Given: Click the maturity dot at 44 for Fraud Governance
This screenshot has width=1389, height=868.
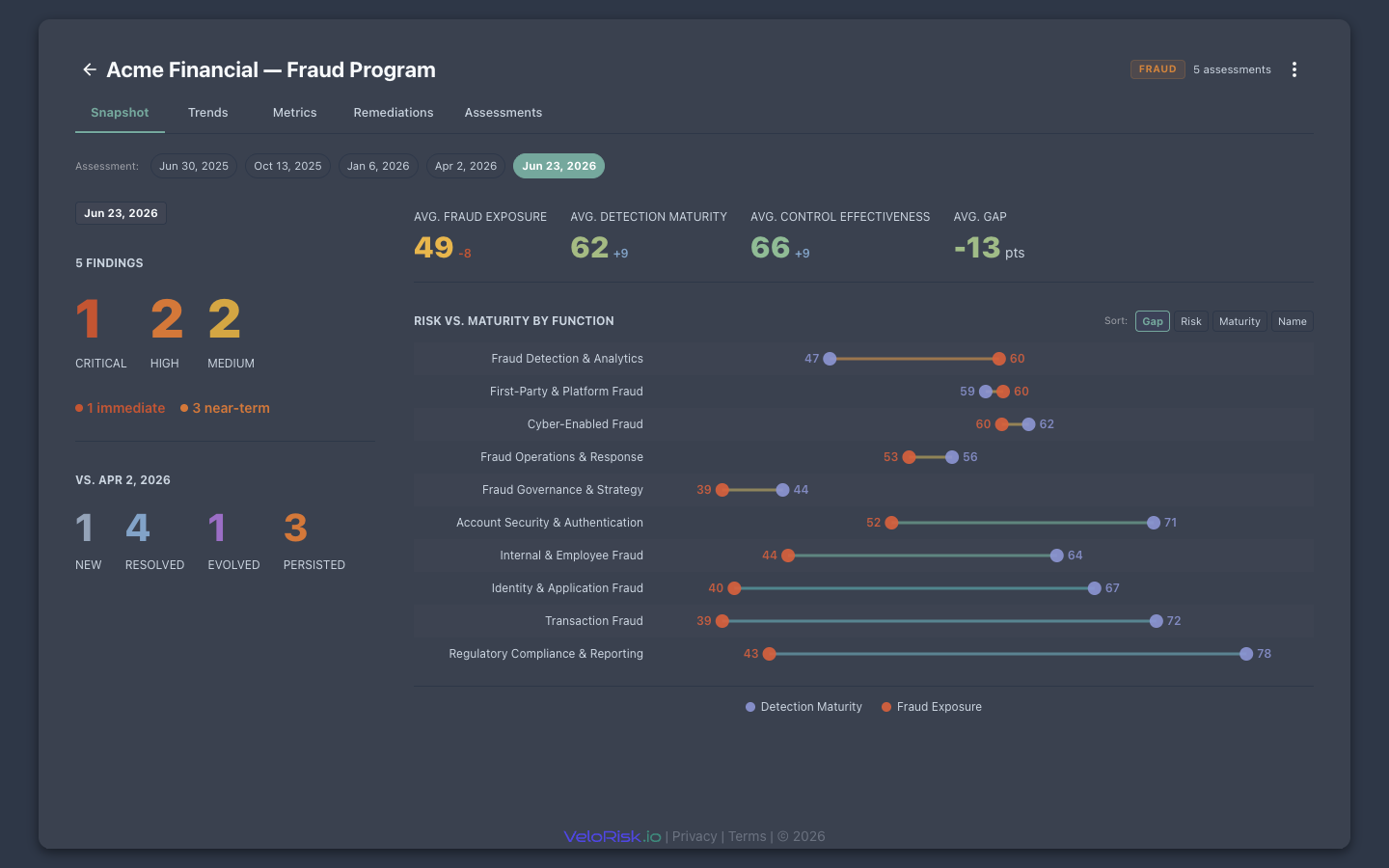Looking at the screenshot, I should click(782, 490).
